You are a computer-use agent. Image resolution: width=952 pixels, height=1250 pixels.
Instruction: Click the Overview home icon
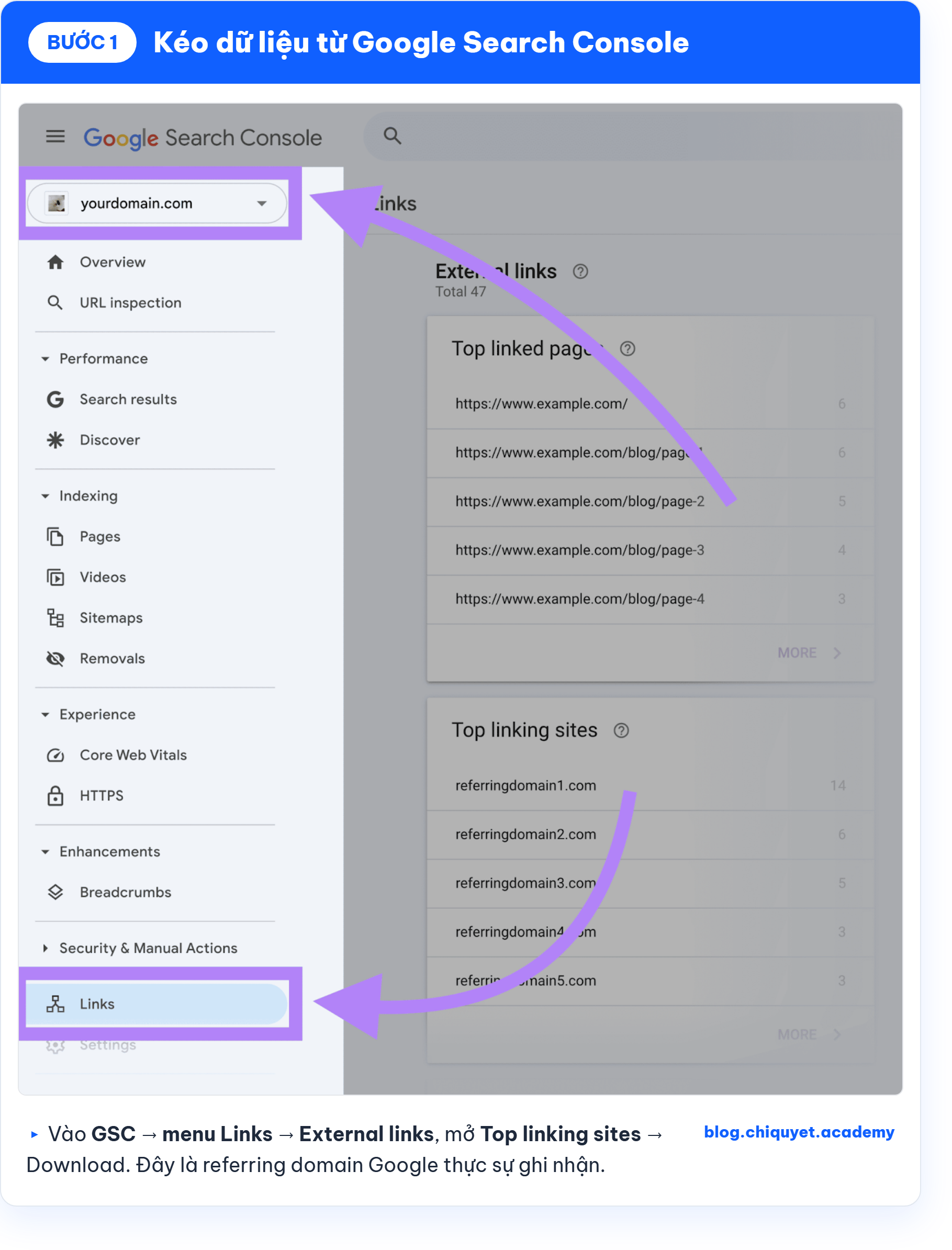click(55, 262)
